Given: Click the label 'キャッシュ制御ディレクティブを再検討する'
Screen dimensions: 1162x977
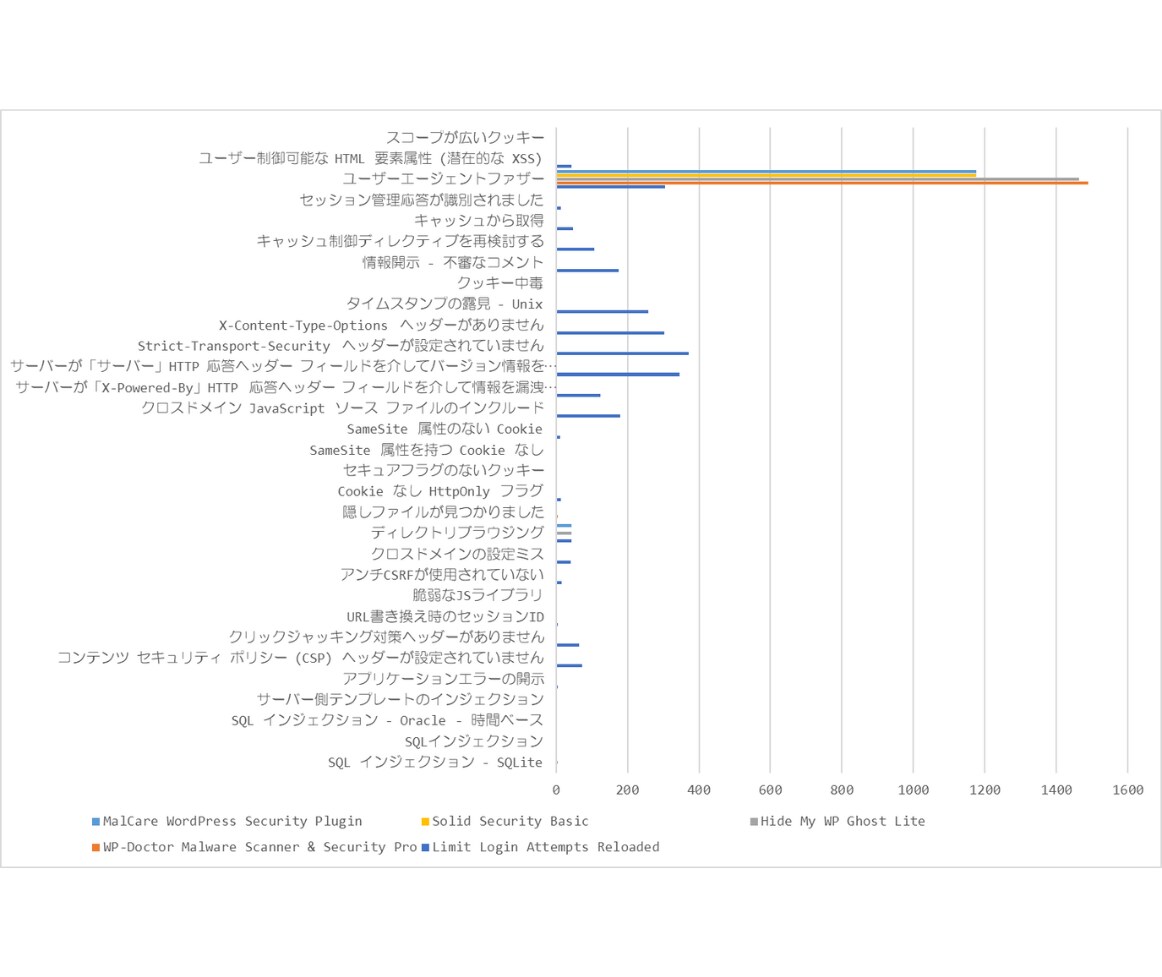Looking at the screenshot, I should coord(400,242).
